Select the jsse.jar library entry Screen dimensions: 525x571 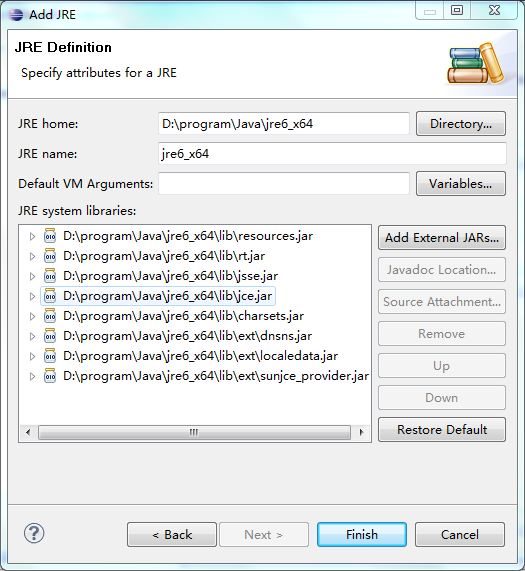click(x=170, y=276)
